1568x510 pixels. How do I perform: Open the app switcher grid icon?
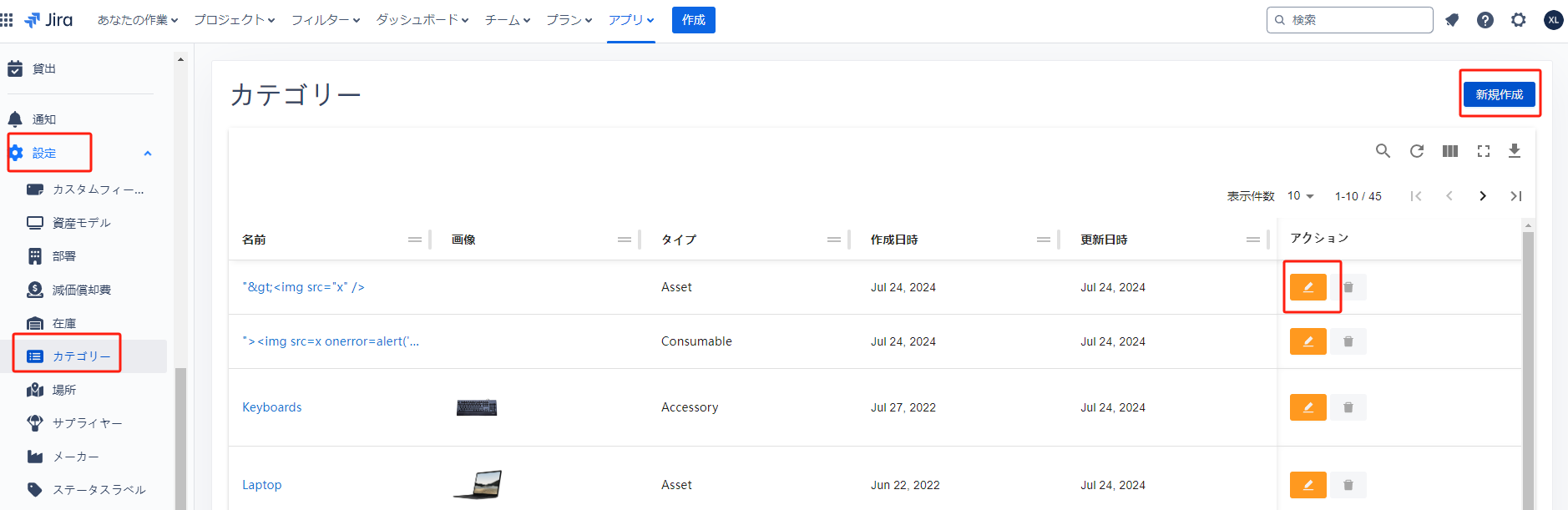[x=7, y=20]
